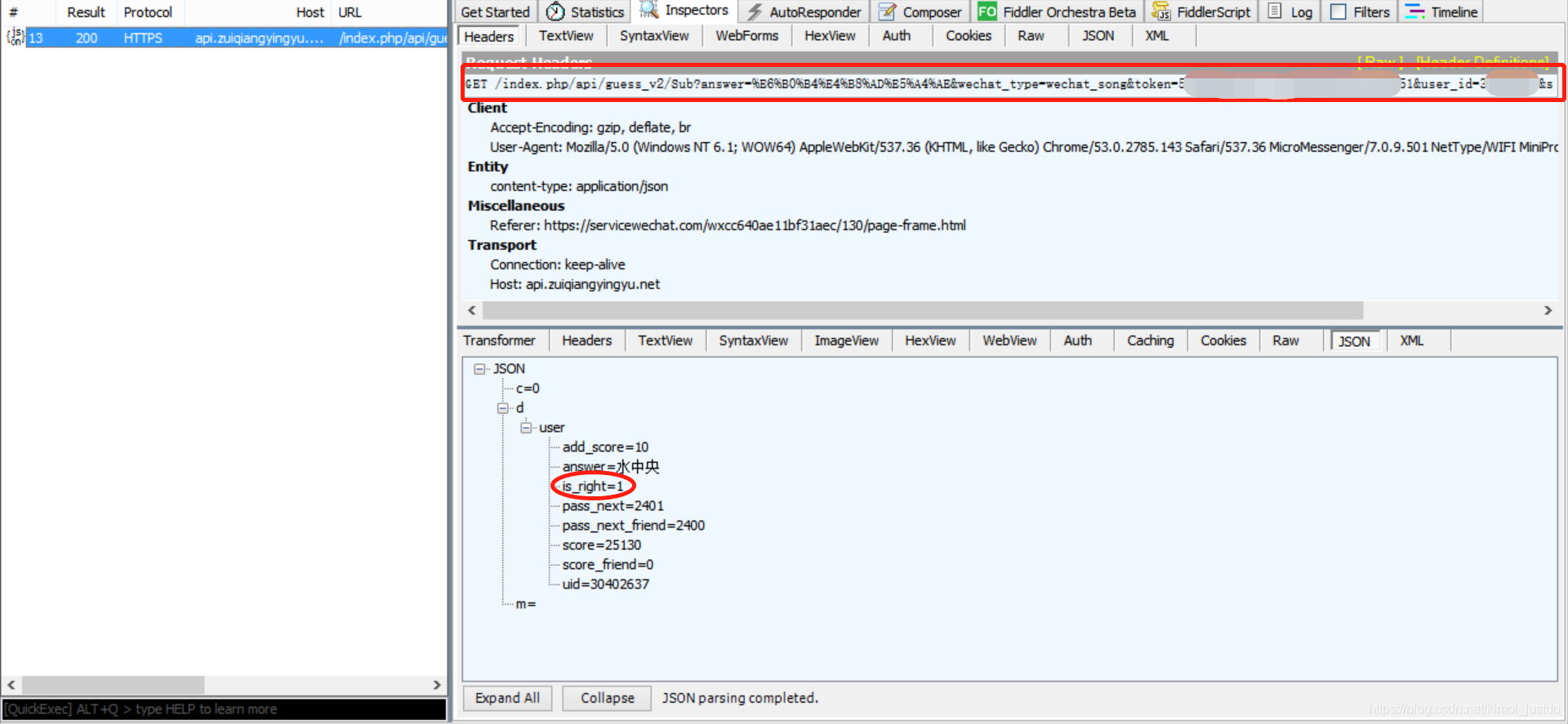Click the Composer pencil icon
The width and height of the screenshot is (1568, 724).
pyautogui.click(x=887, y=11)
